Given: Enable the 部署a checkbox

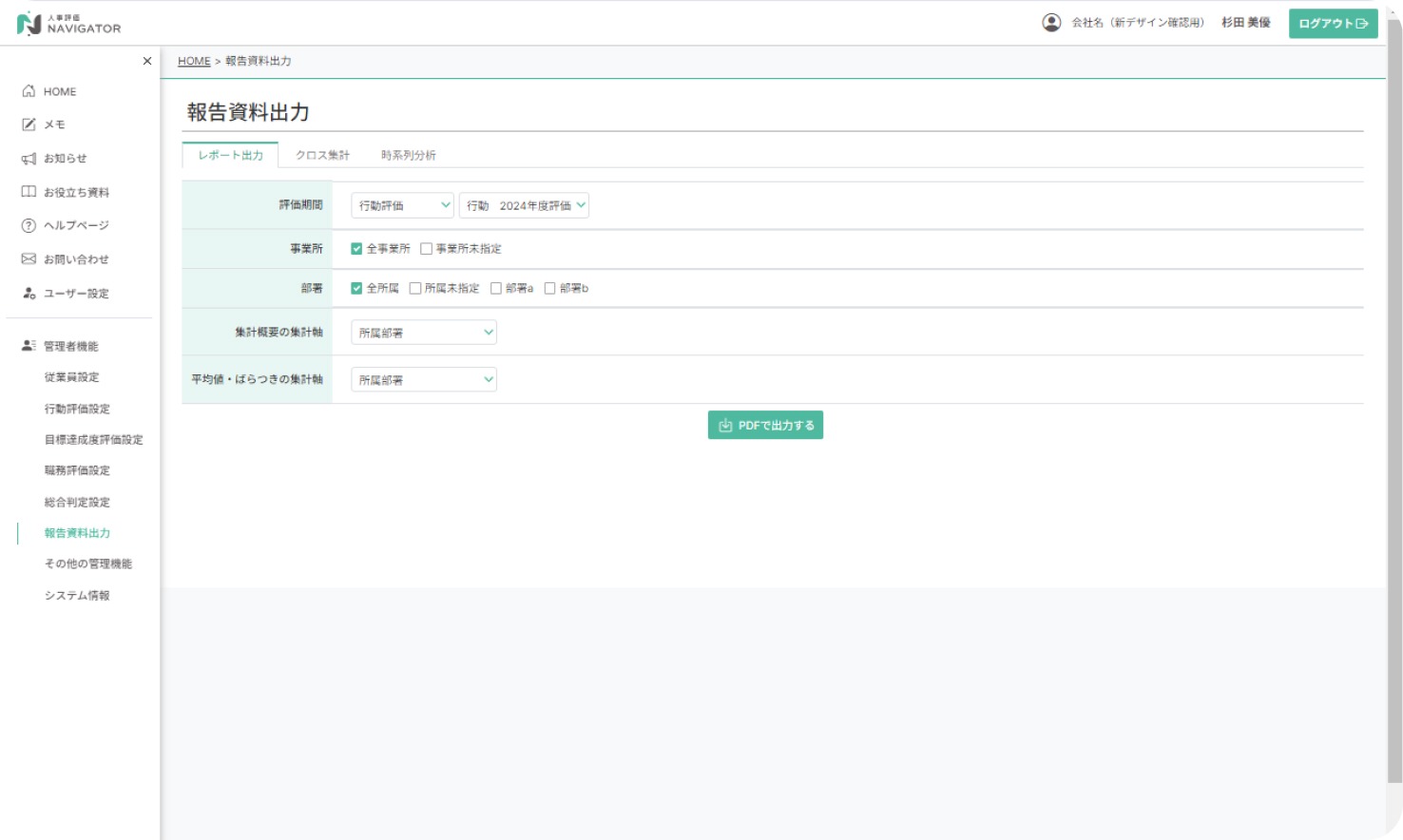Looking at the screenshot, I should [496, 289].
